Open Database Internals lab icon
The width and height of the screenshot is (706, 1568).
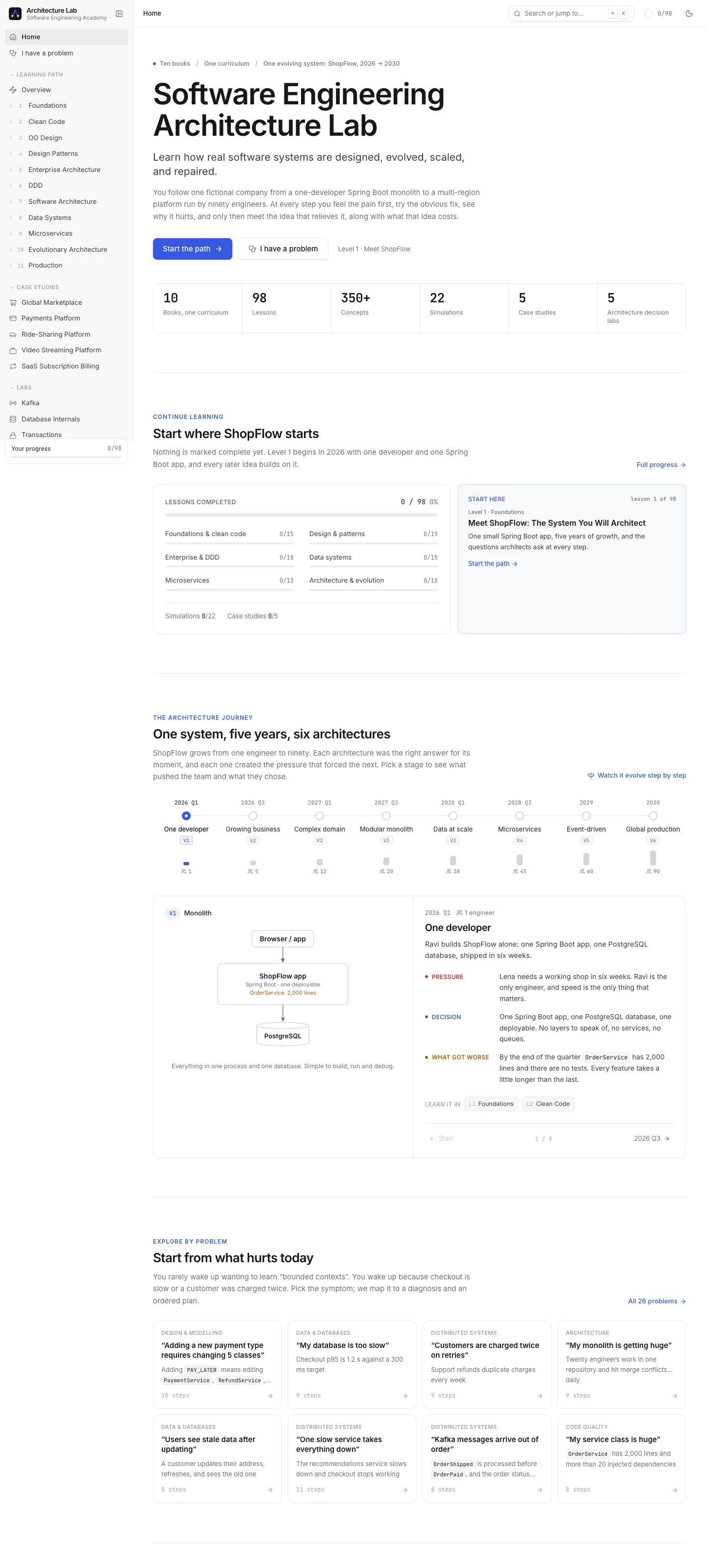tap(13, 419)
